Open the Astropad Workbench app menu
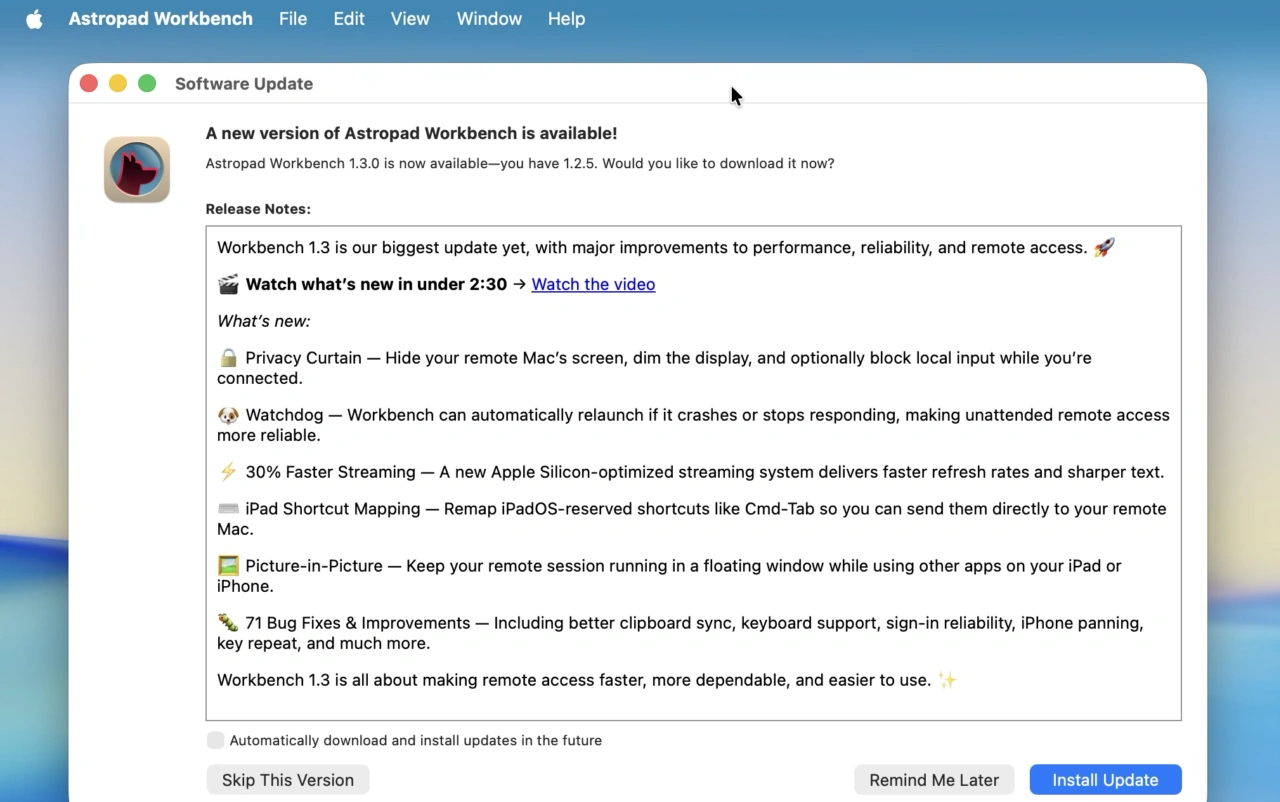Image resolution: width=1280 pixels, height=802 pixels. pyautogui.click(x=160, y=19)
